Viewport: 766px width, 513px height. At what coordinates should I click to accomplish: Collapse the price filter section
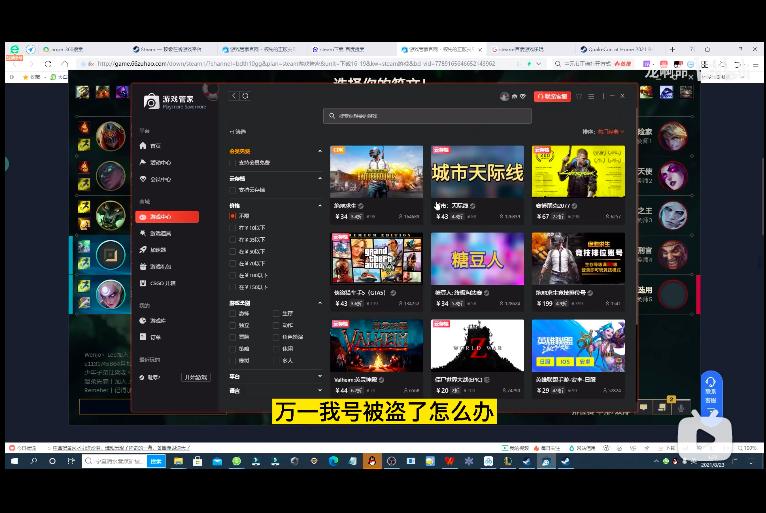pos(320,206)
